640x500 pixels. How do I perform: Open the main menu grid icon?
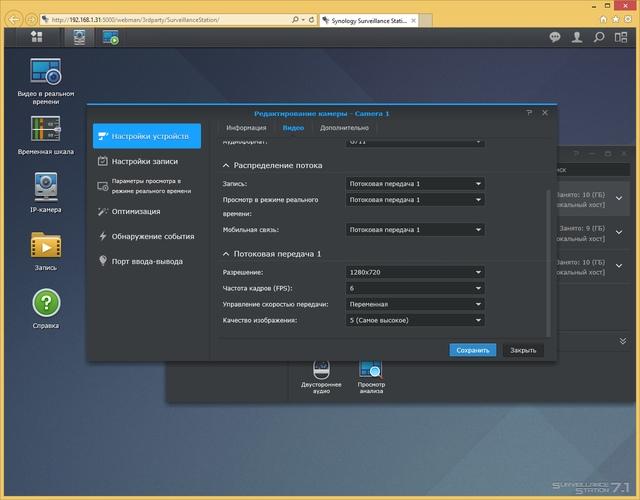37,37
